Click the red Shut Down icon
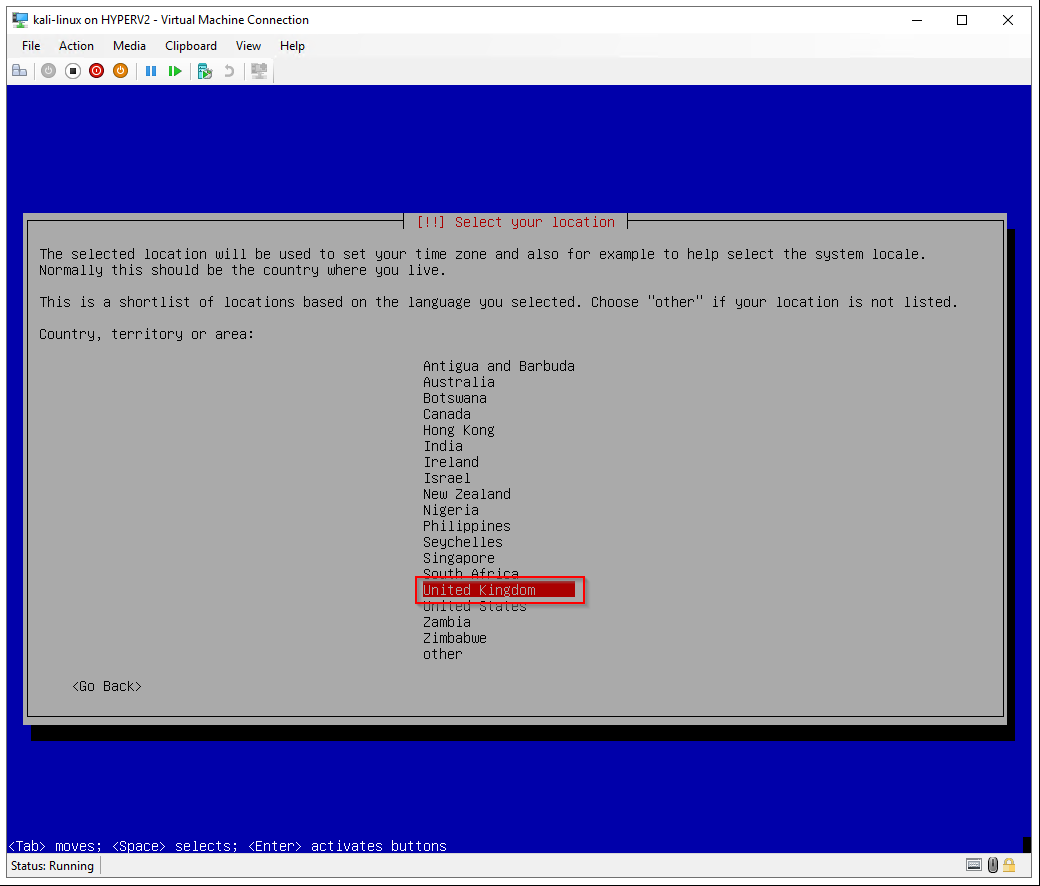The image size is (1040, 886). tap(97, 71)
